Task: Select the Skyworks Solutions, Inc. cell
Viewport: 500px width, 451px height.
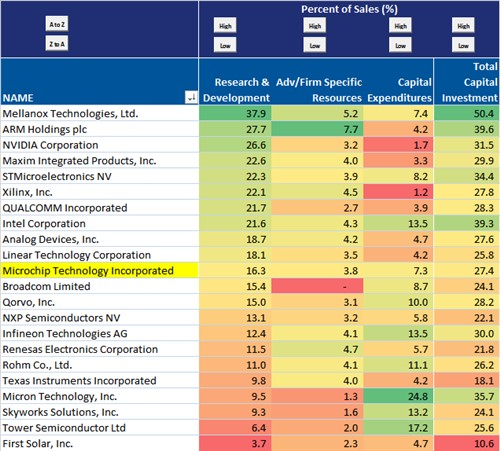Action: 99,412
